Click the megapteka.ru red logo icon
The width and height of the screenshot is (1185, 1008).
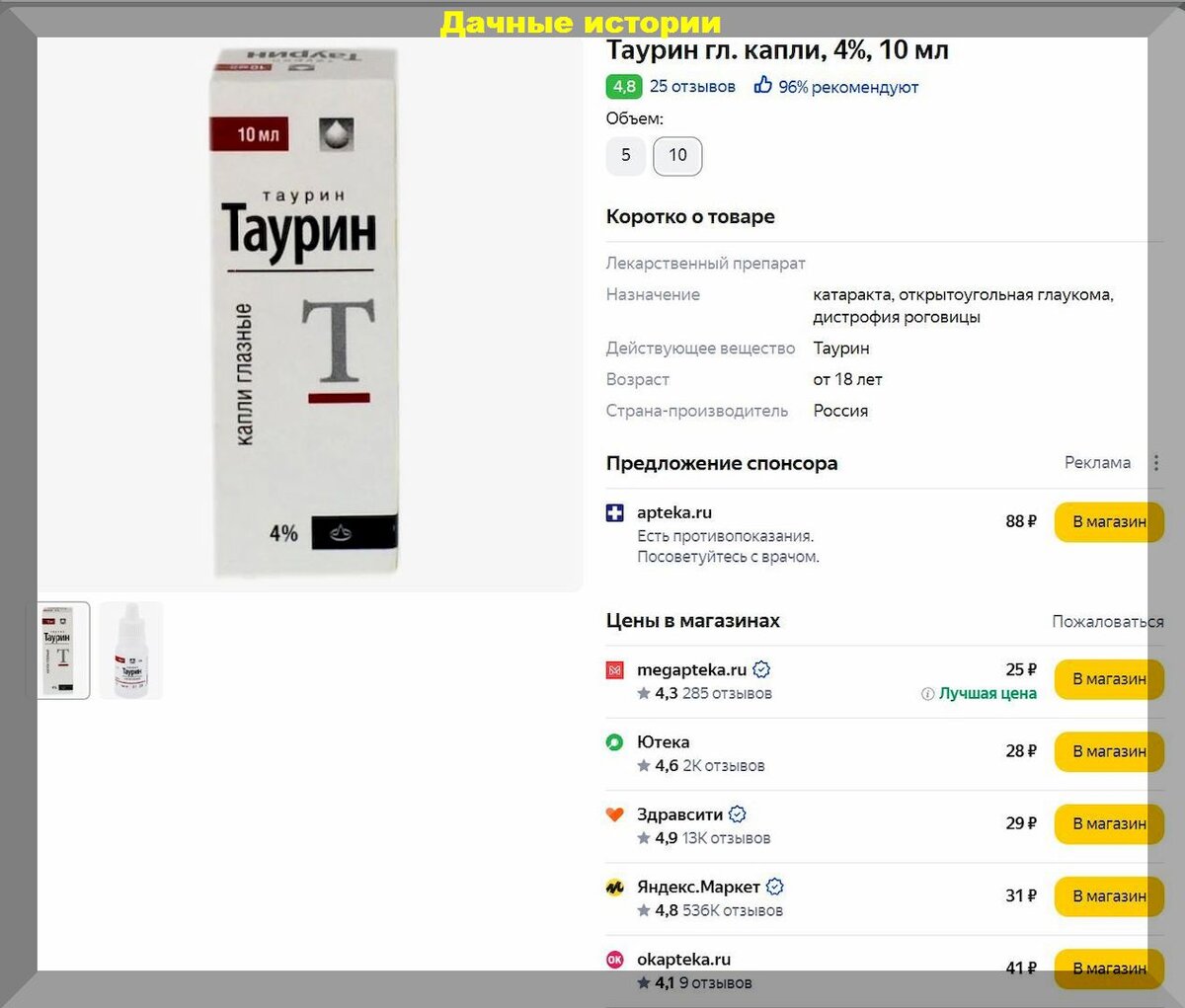pyautogui.click(x=615, y=670)
